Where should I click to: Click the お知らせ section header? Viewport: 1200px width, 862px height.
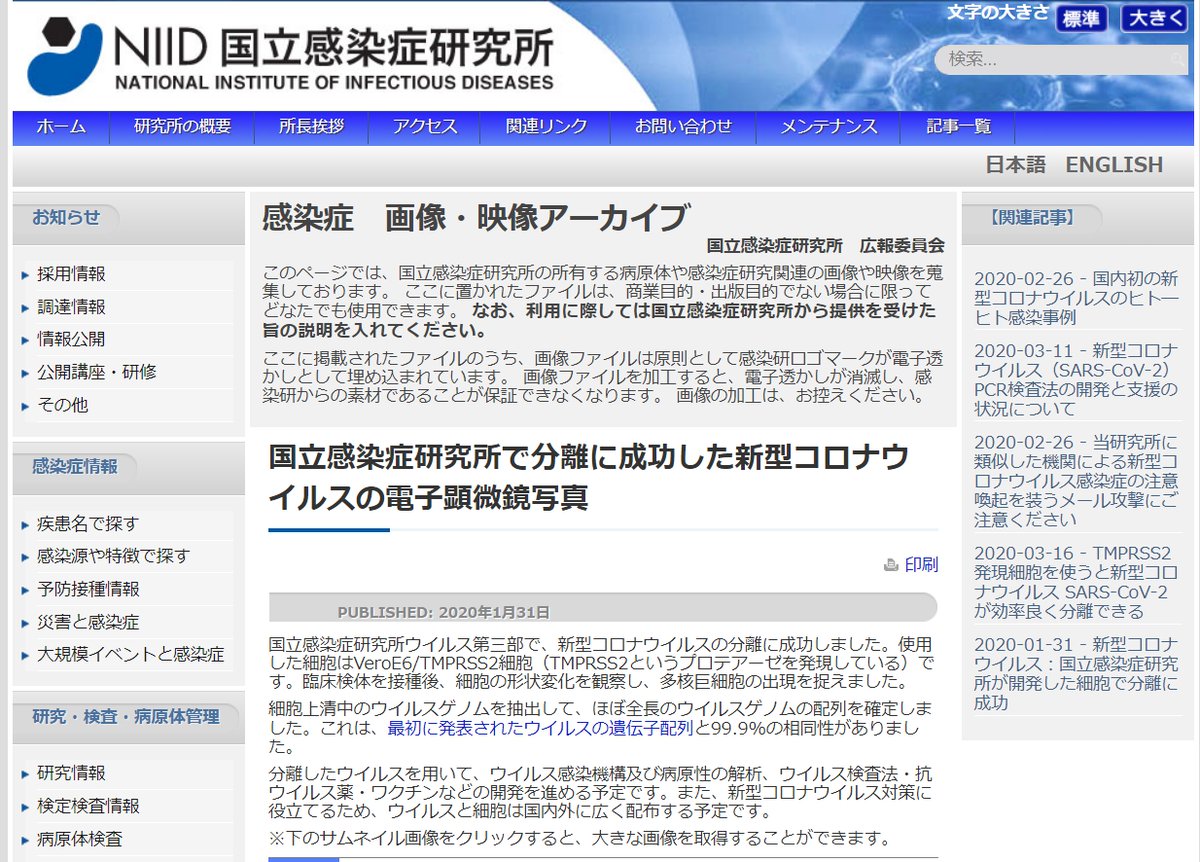[66, 217]
